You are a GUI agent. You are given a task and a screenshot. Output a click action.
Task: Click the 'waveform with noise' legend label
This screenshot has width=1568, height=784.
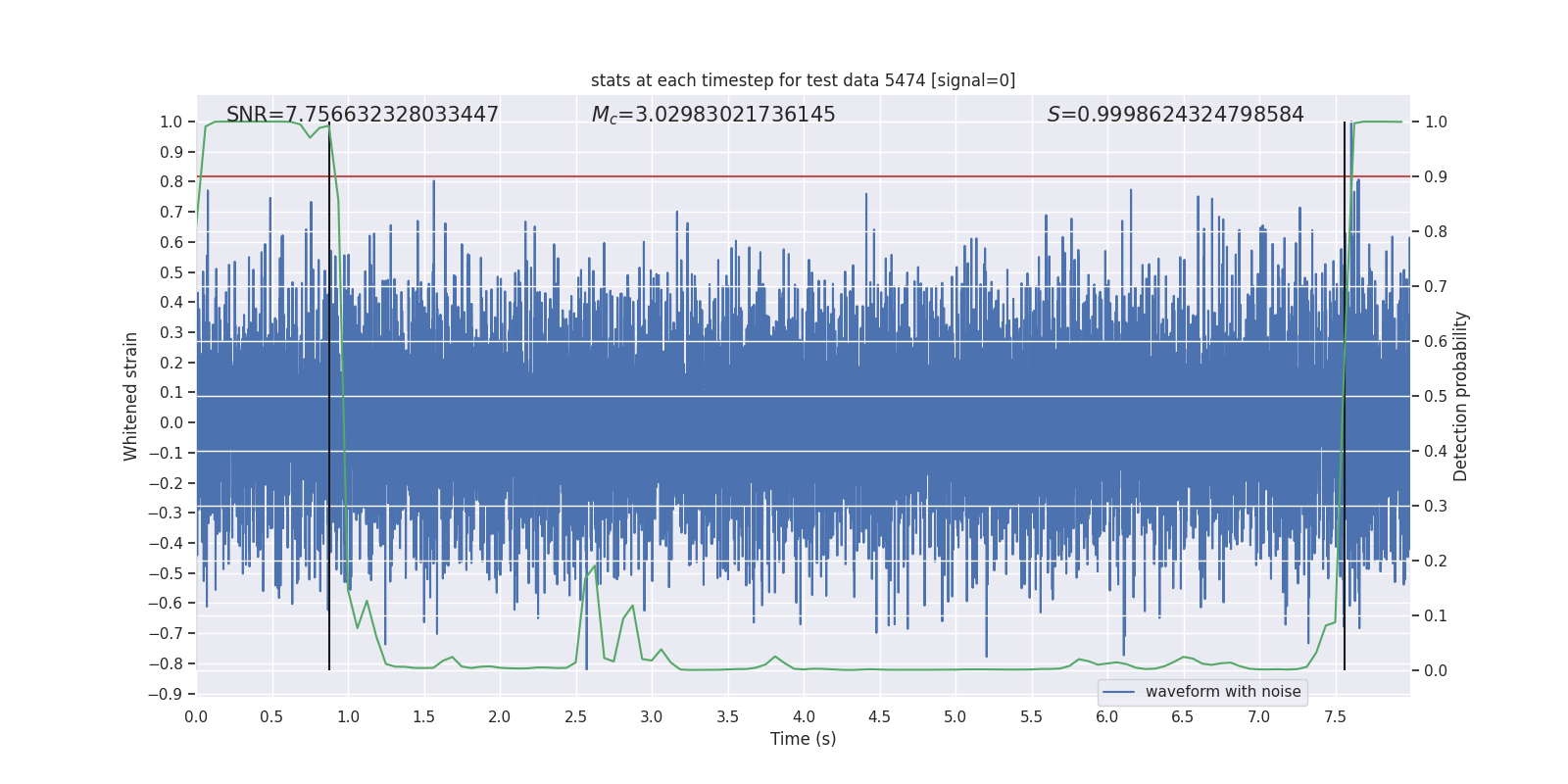(1222, 692)
